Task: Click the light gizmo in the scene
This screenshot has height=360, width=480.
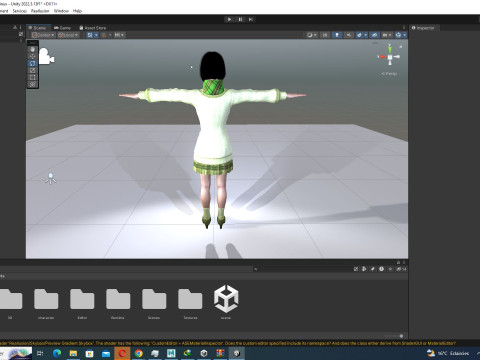Action: [51, 179]
